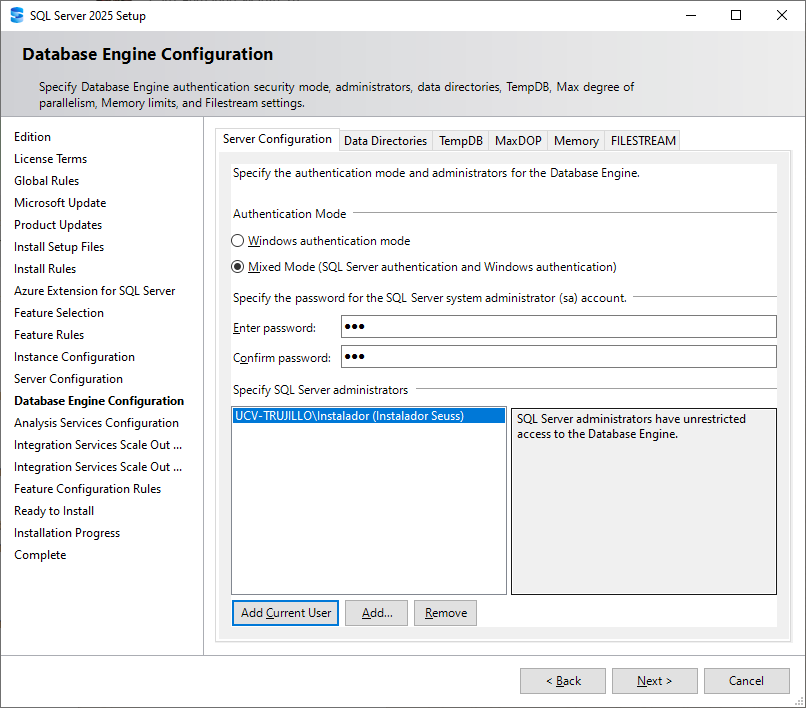Click the Edition step in sidebar
The image size is (806, 708).
pyautogui.click(x=32, y=137)
